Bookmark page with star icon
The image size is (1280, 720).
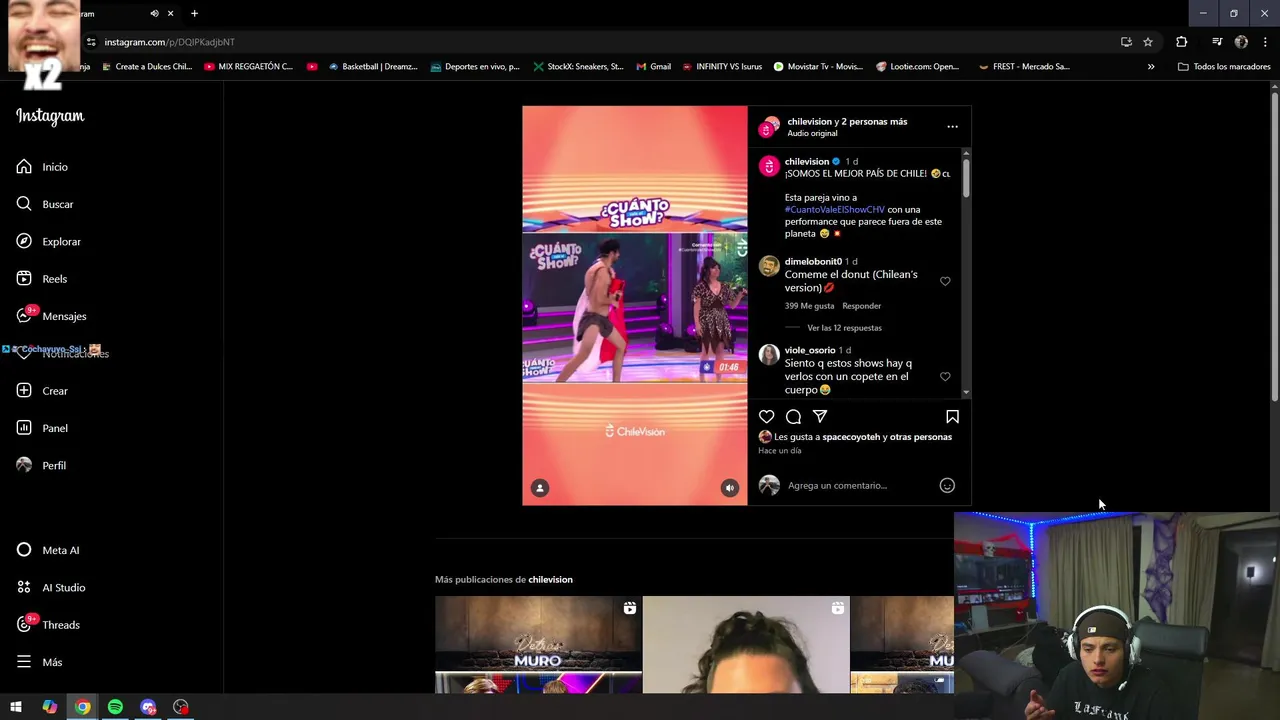[1148, 42]
